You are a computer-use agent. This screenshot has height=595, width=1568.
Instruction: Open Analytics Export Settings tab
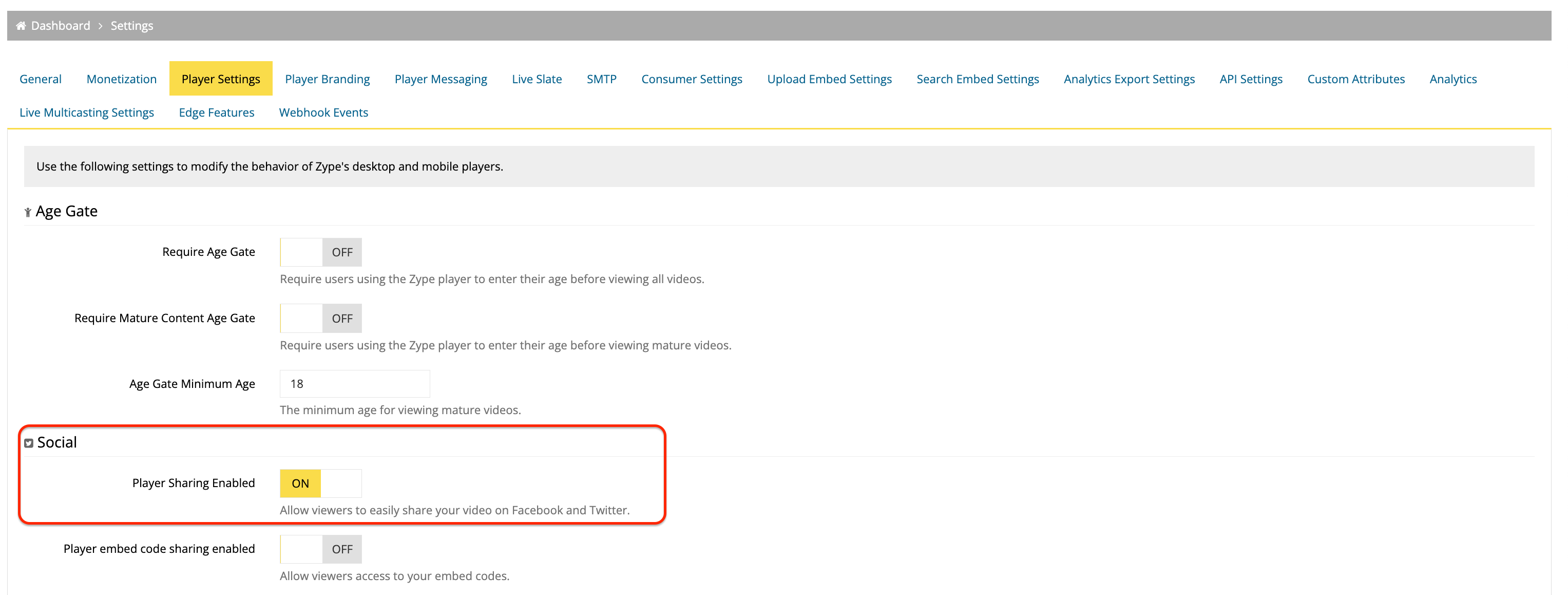[x=1129, y=79]
